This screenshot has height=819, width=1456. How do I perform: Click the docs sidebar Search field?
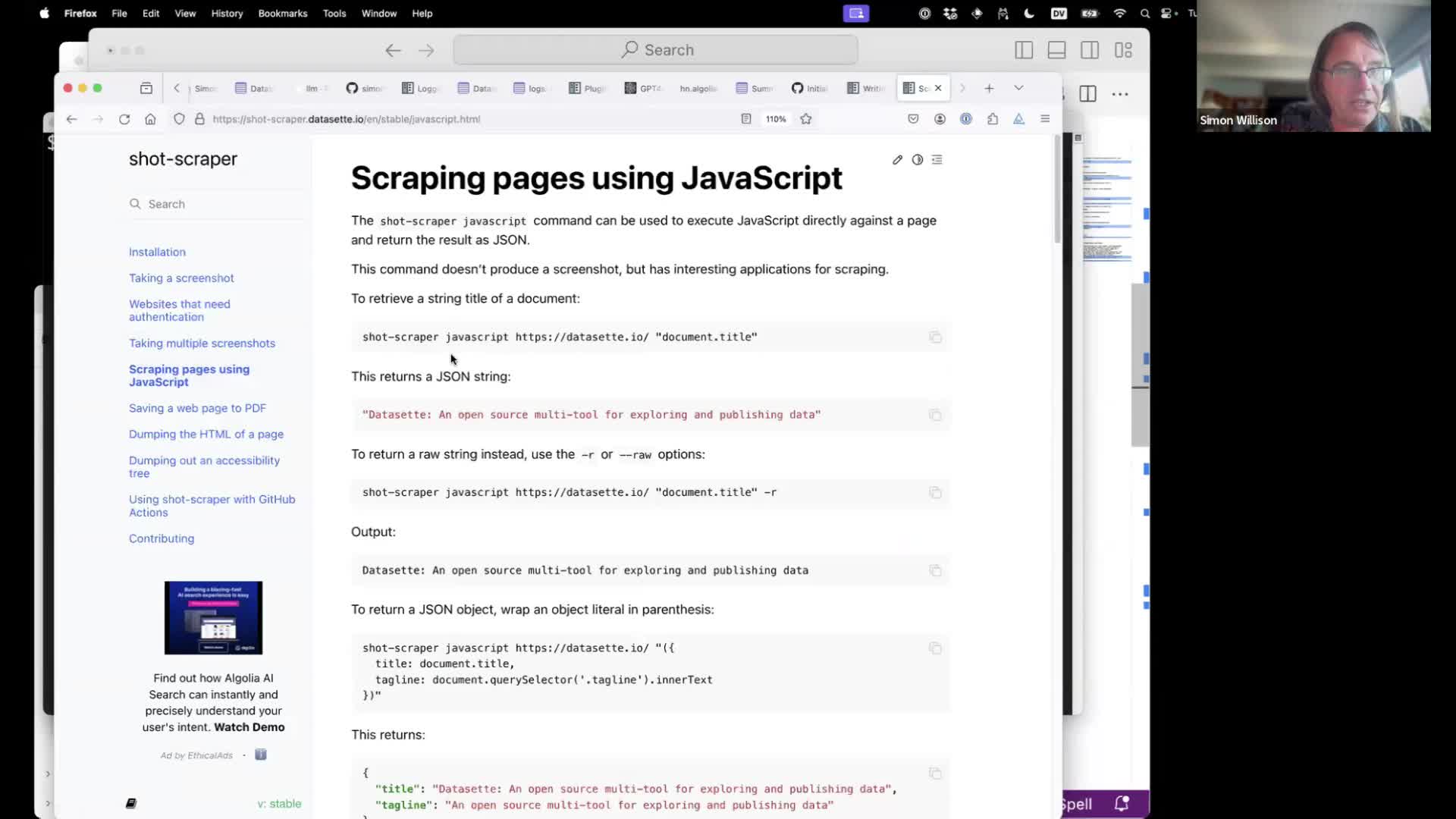(x=217, y=204)
